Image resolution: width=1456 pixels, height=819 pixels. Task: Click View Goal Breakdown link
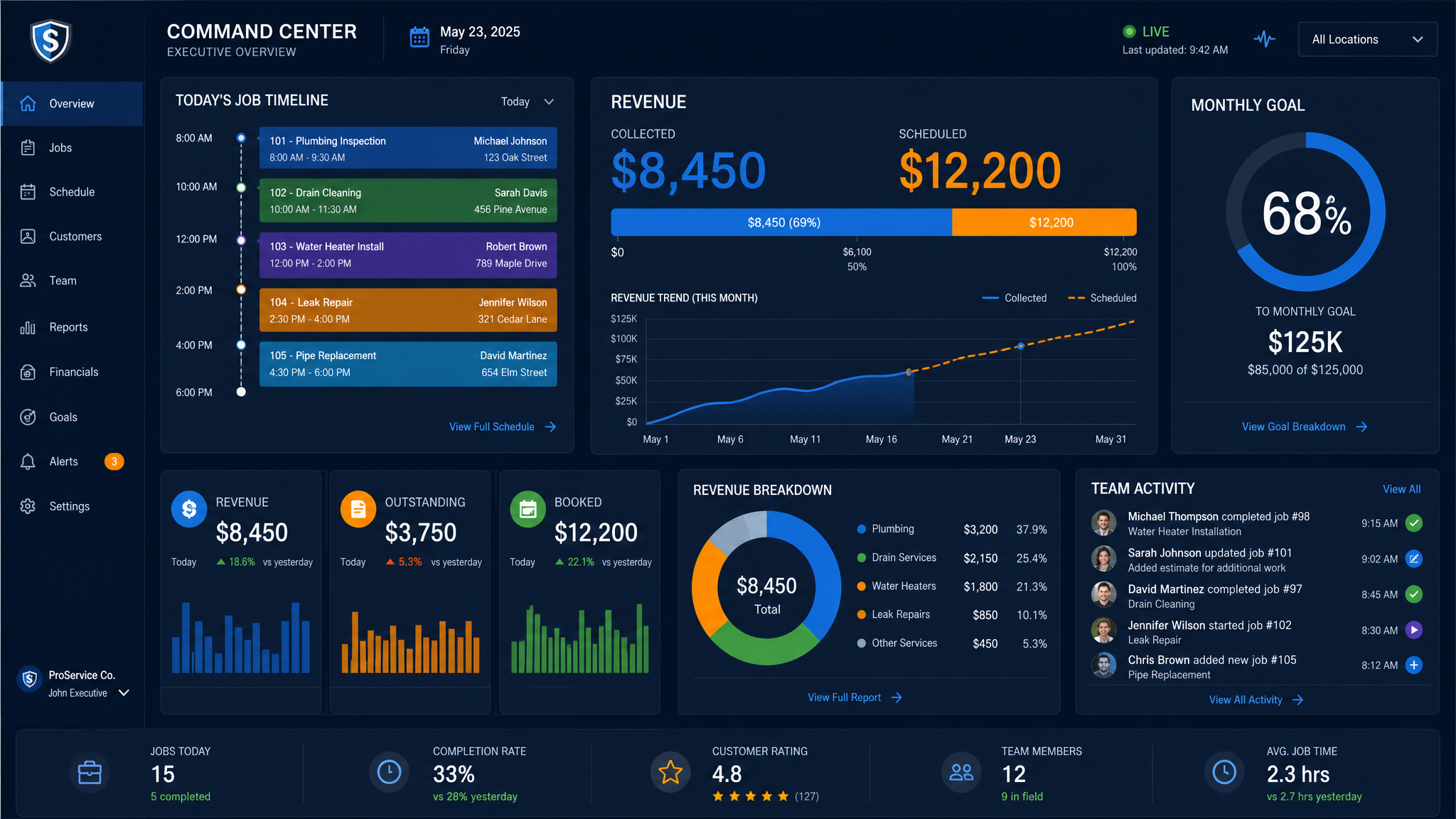coord(1305,427)
